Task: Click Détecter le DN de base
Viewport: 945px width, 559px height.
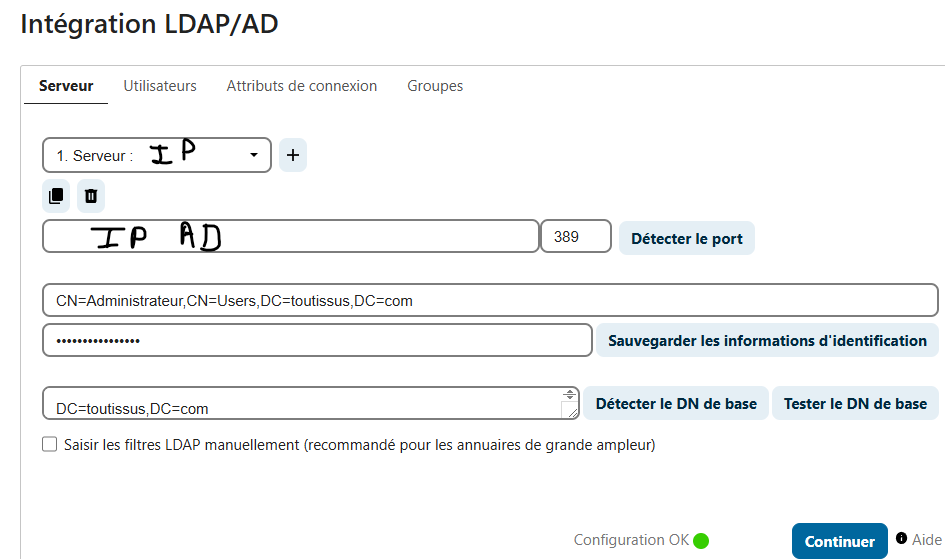Action: click(x=676, y=404)
